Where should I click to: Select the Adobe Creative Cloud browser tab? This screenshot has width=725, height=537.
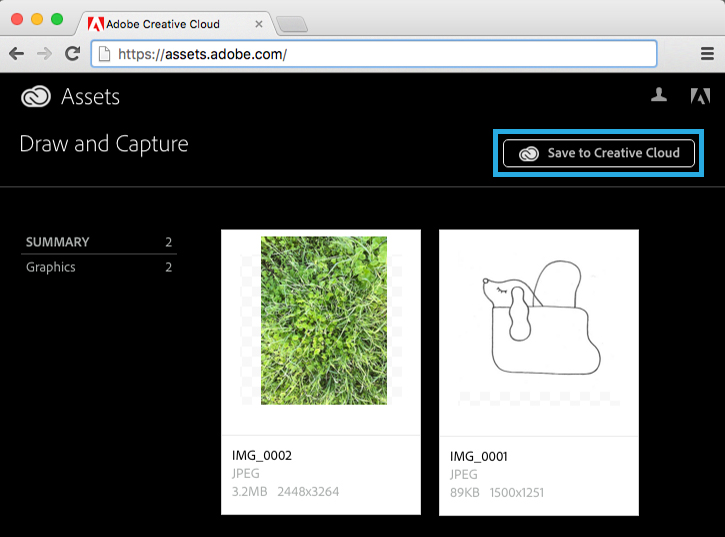point(176,24)
